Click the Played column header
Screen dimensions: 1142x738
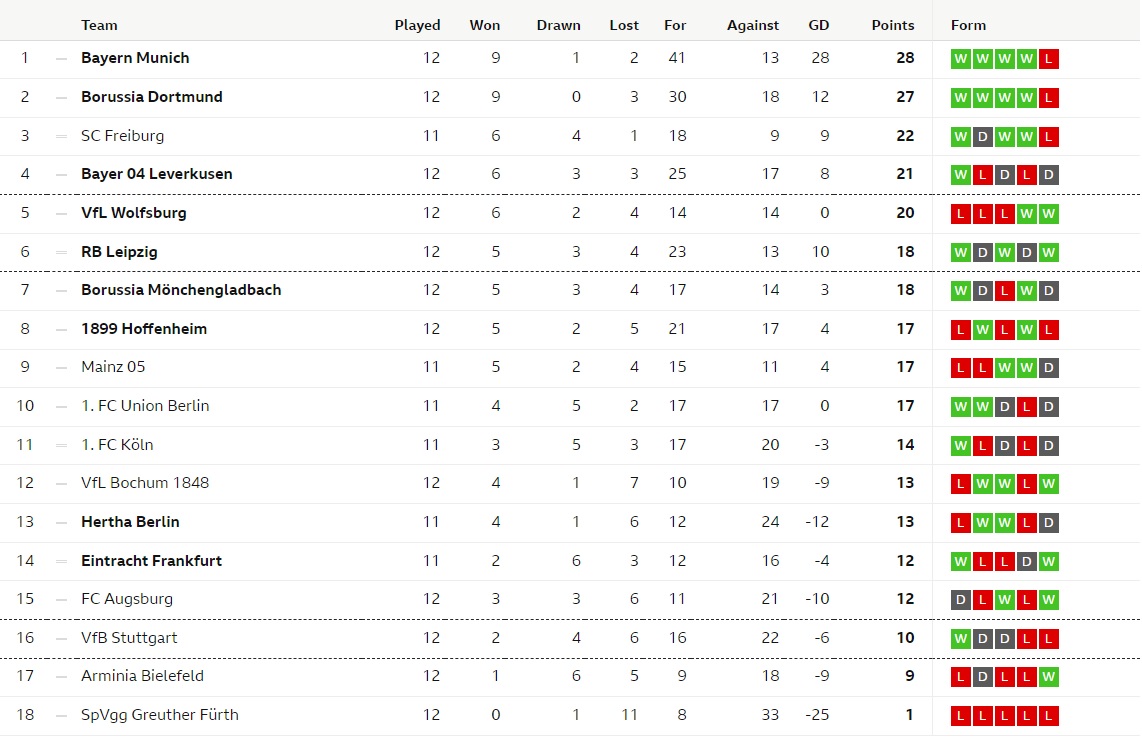coord(417,25)
